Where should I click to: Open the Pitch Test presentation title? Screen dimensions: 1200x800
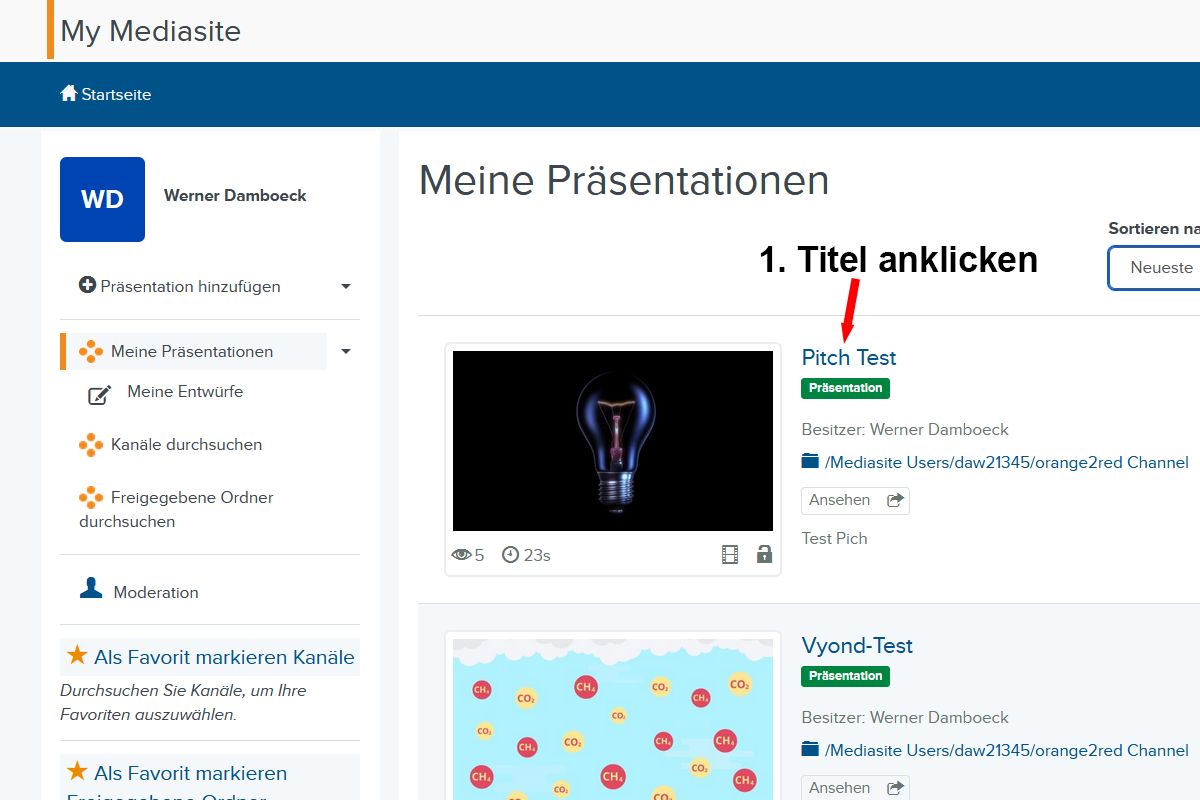click(x=849, y=357)
